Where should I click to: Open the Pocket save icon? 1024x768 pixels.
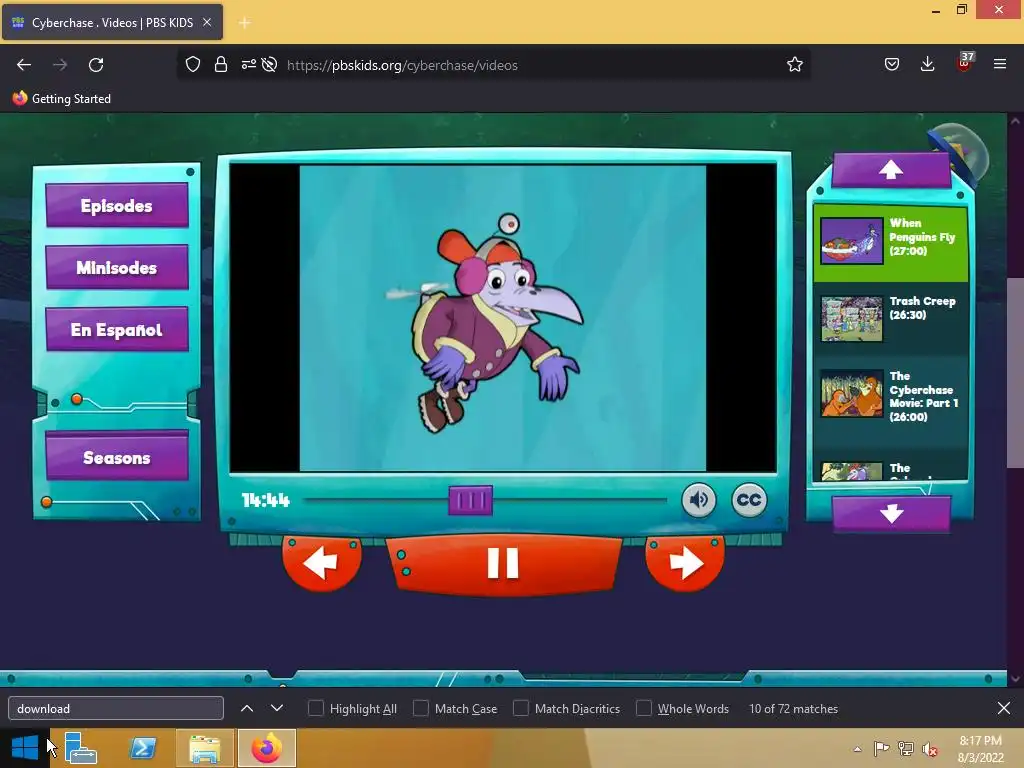pyautogui.click(x=891, y=64)
